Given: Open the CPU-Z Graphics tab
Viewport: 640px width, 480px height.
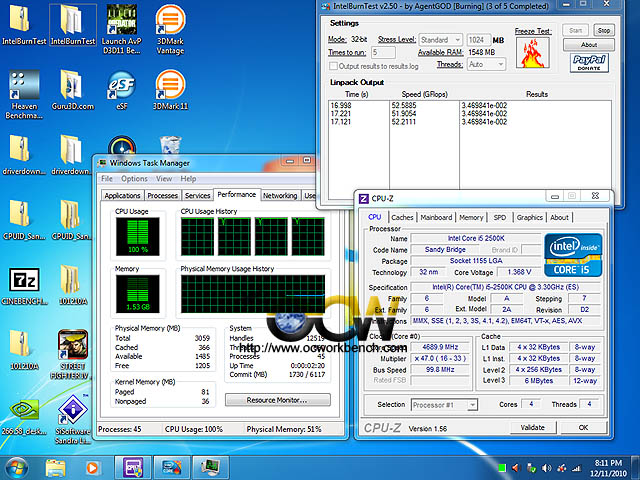Looking at the screenshot, I should point(529,218).
